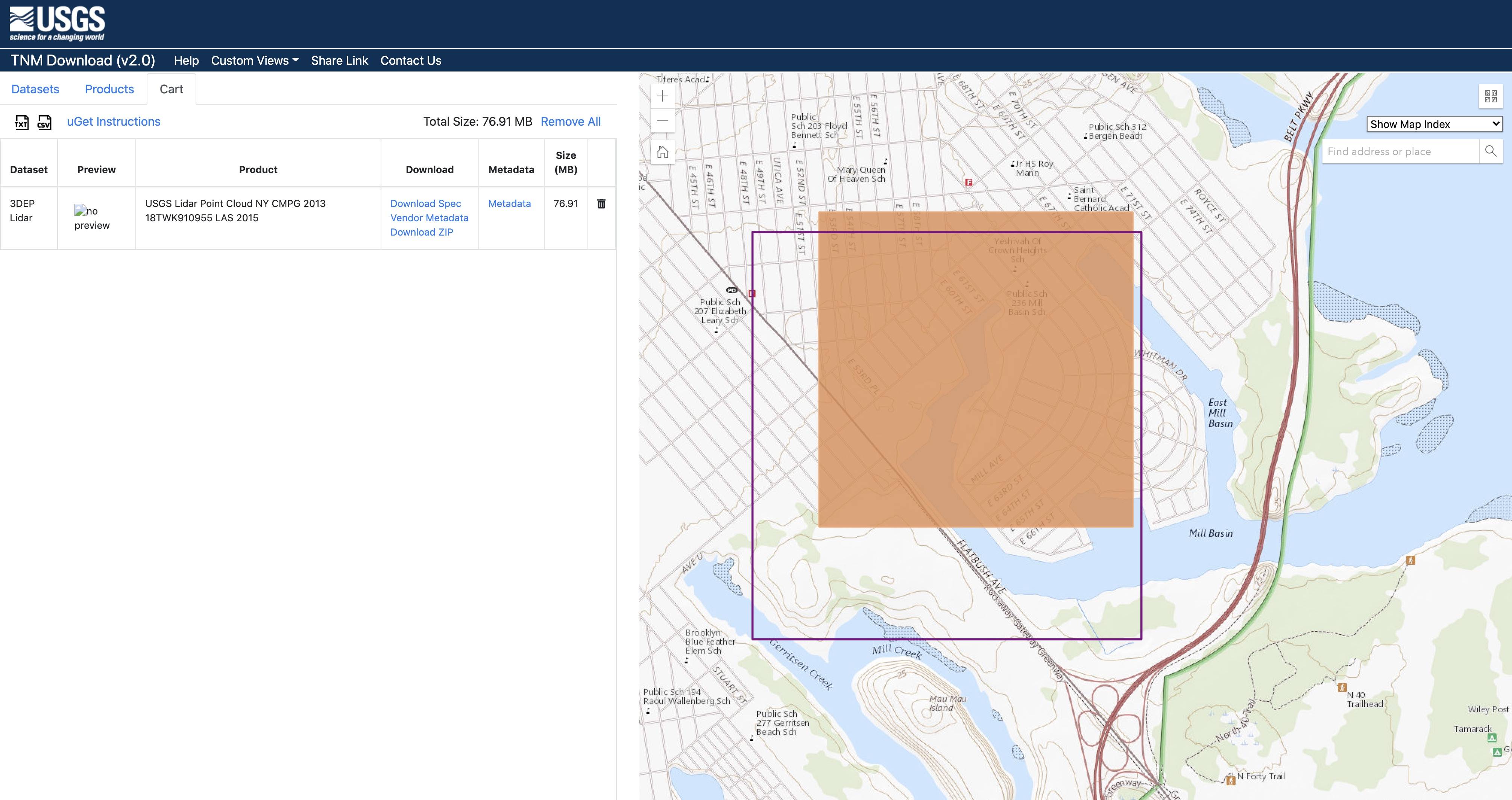The height and width of the screenshot is (800, 1512).
Task: Click the N Forty Trail marker icon
Action: click(x=1231, y=780)
